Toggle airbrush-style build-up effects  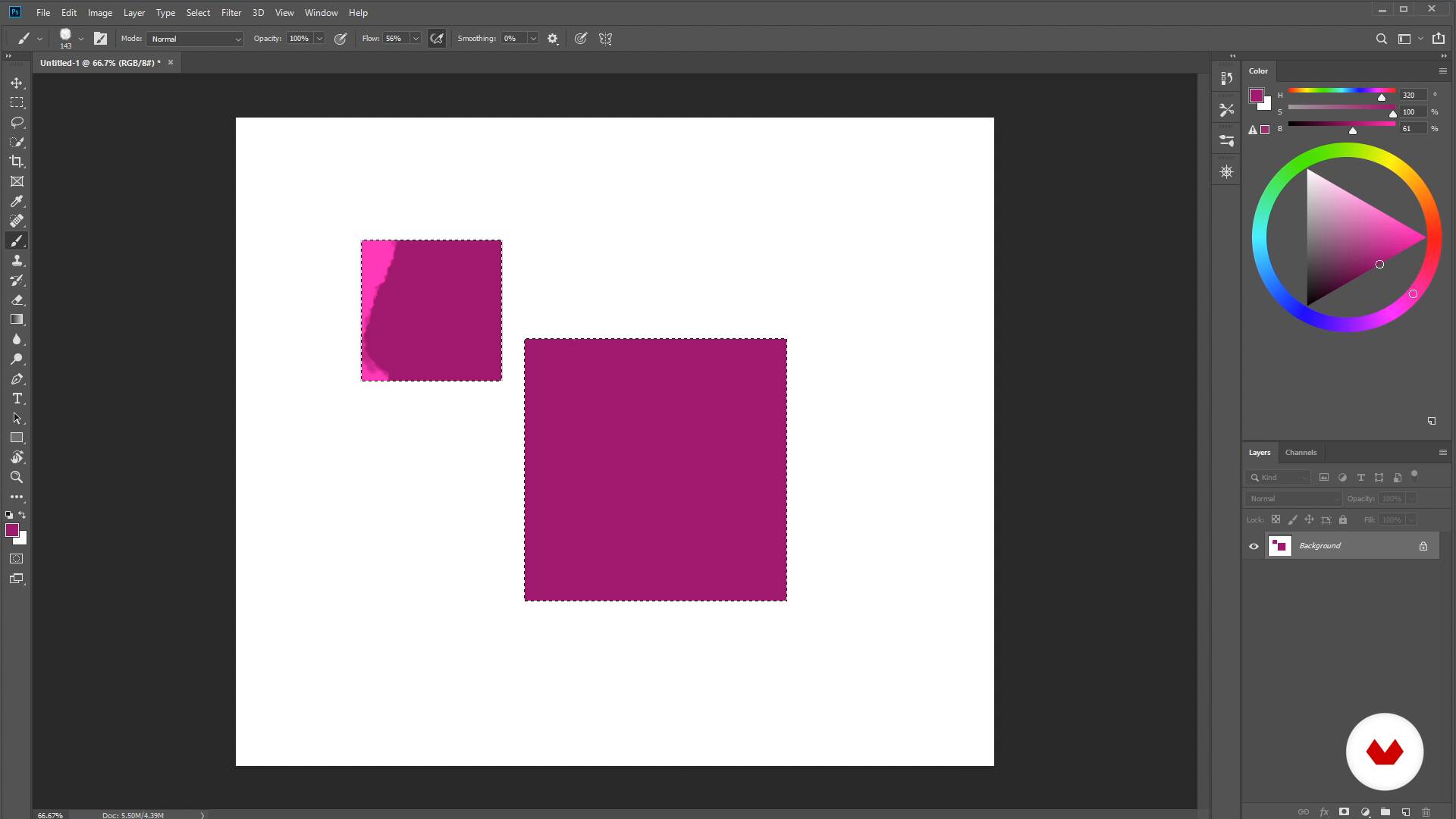(437, 39)
